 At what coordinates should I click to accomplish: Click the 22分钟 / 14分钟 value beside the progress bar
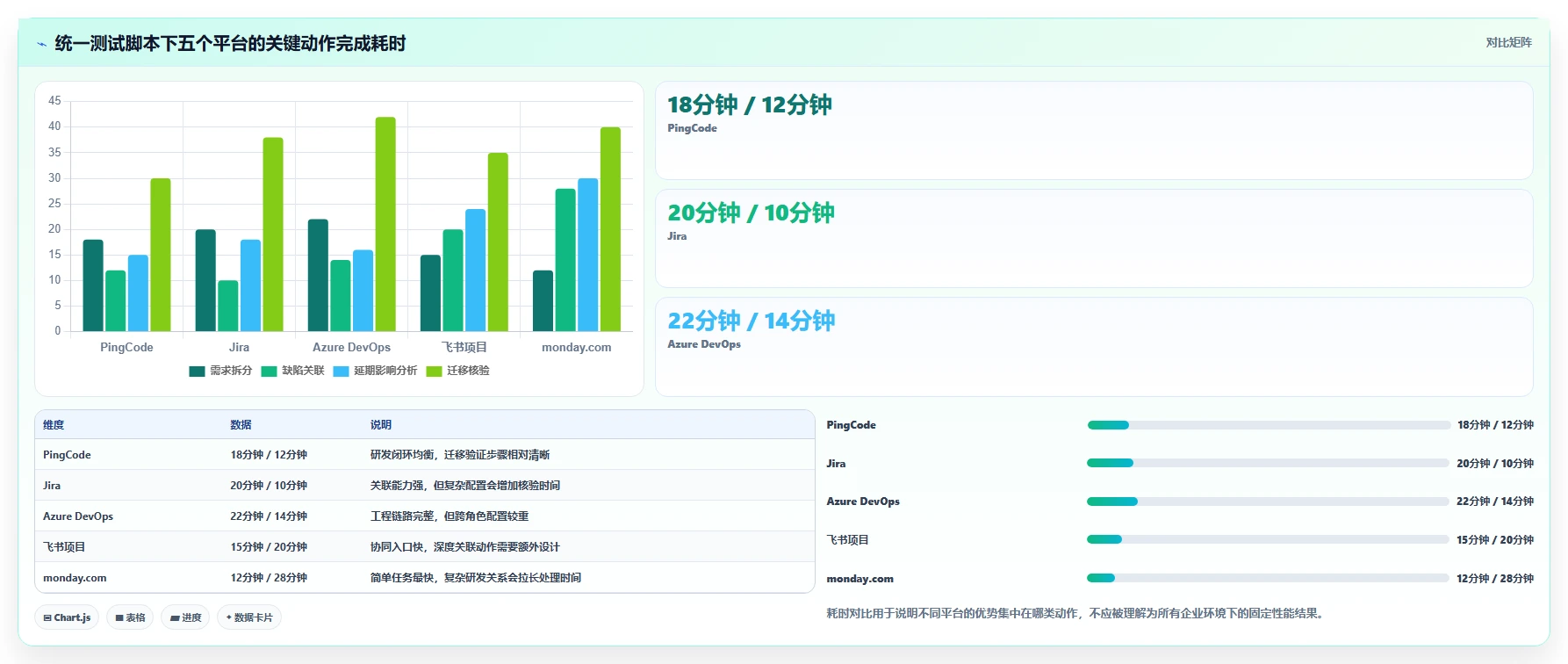1495,502
